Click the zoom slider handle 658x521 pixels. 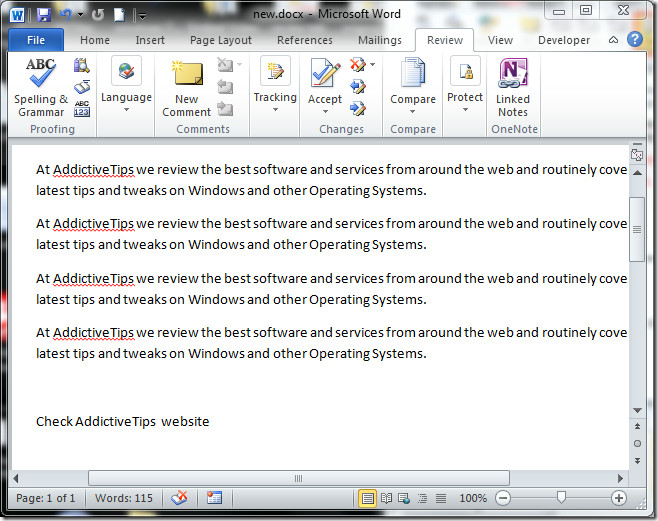point(561,498)
